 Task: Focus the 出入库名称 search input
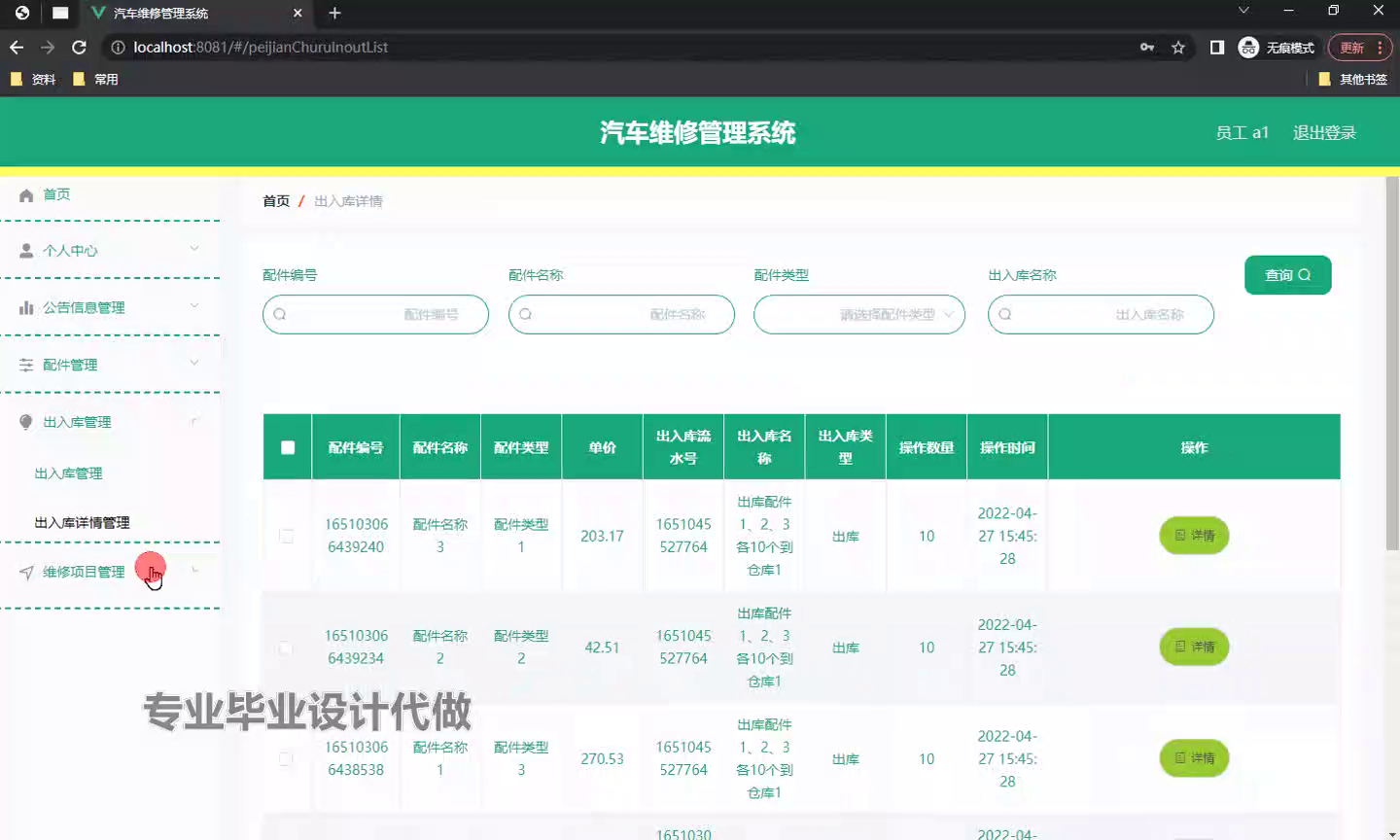tap(1101, 315)
